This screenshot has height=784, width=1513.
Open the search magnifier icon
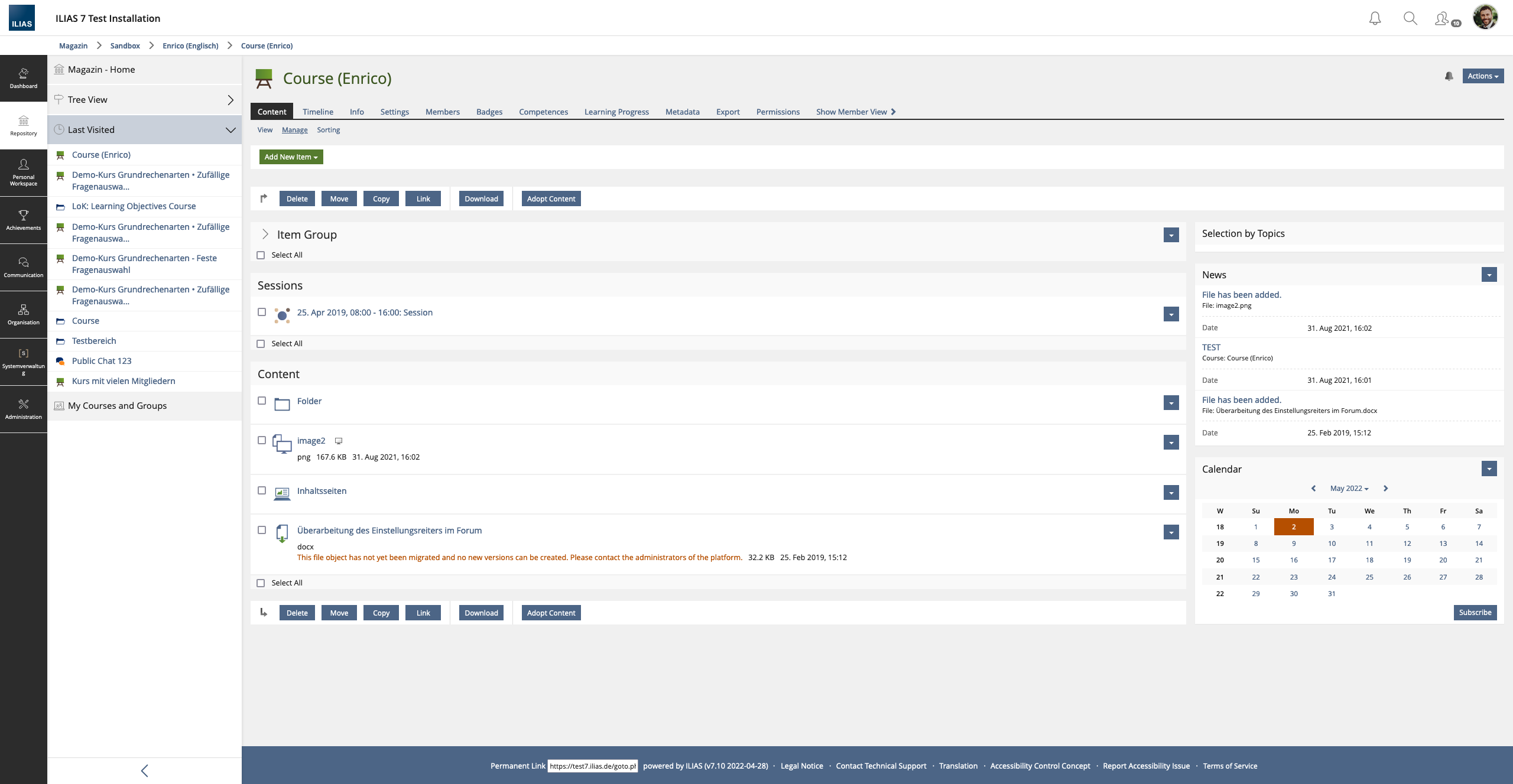coord(1410,18)
